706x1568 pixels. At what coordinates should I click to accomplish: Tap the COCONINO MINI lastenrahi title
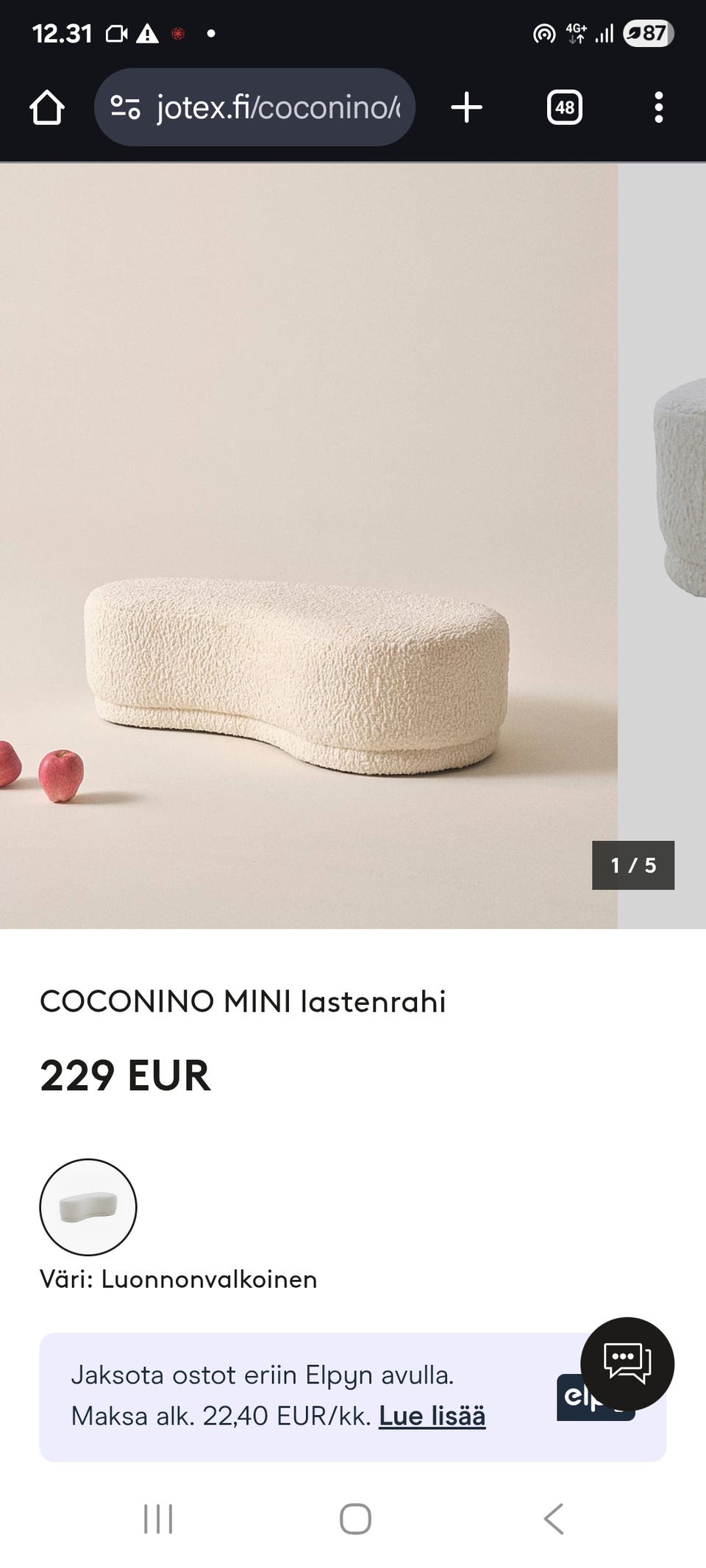243,1001
